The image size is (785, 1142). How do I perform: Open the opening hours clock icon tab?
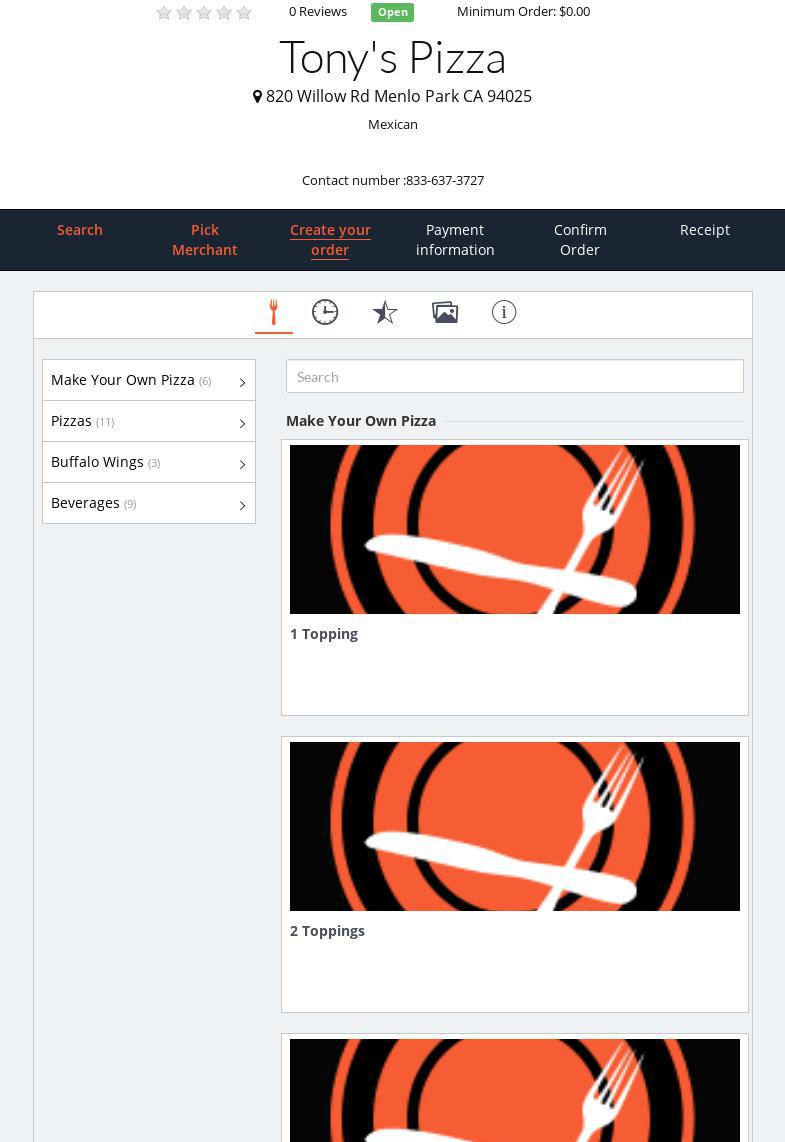[325, 312]
